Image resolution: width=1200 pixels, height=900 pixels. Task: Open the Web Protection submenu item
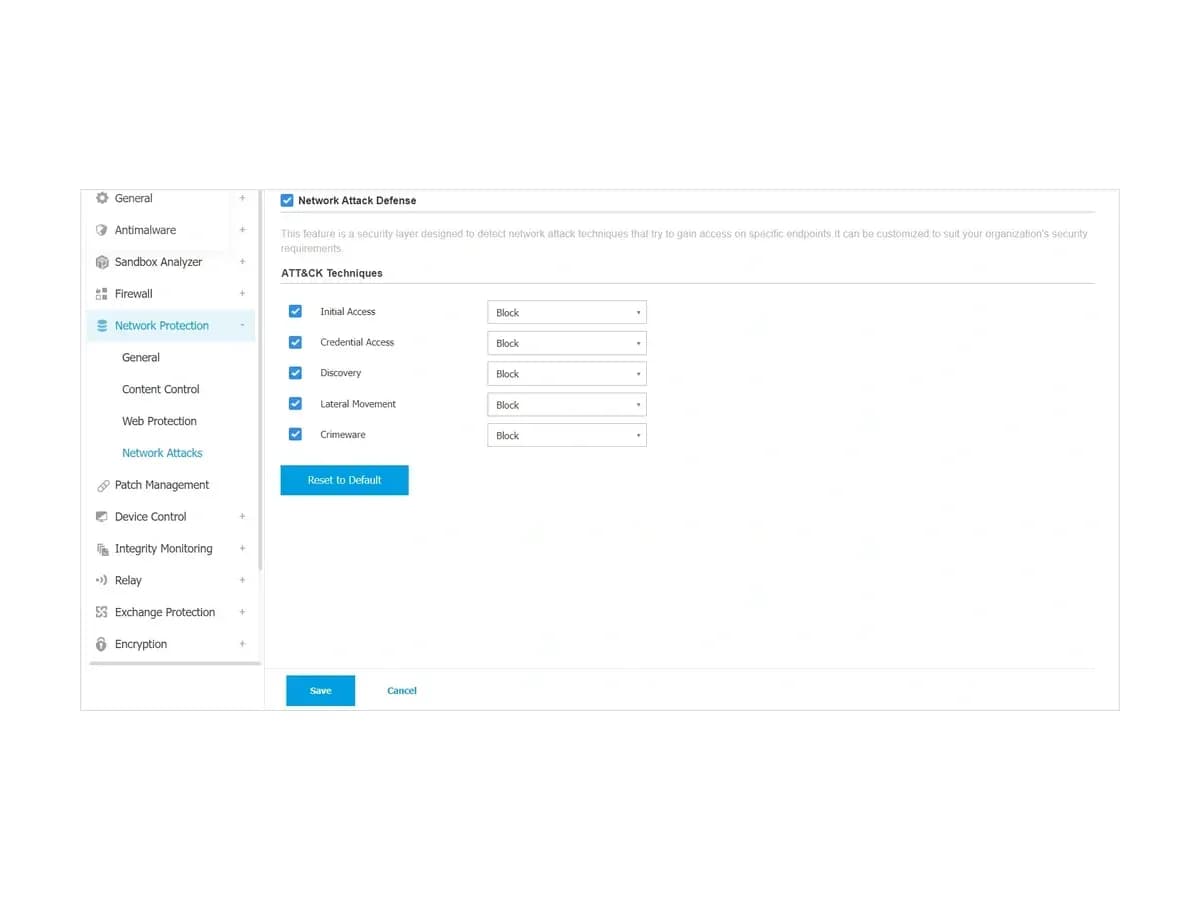159,421
